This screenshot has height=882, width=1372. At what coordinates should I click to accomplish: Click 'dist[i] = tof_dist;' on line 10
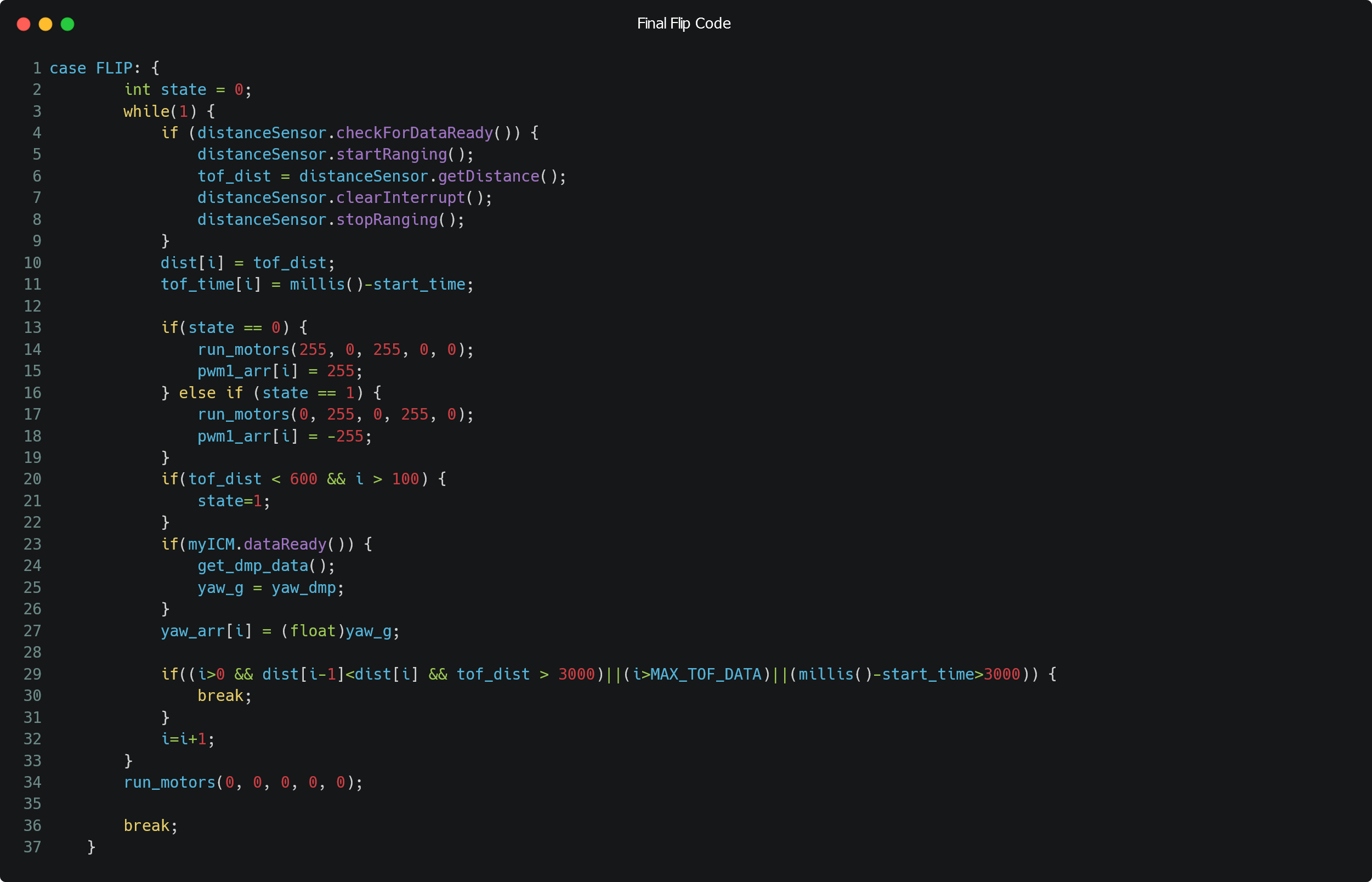click(248, 263)
